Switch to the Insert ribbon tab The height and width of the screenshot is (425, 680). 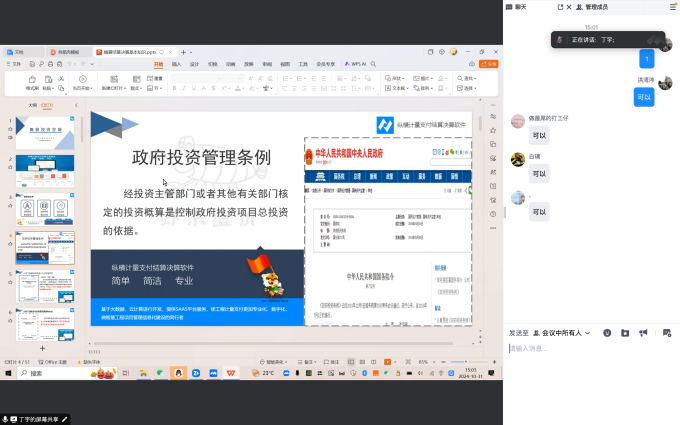pos(177,63)
